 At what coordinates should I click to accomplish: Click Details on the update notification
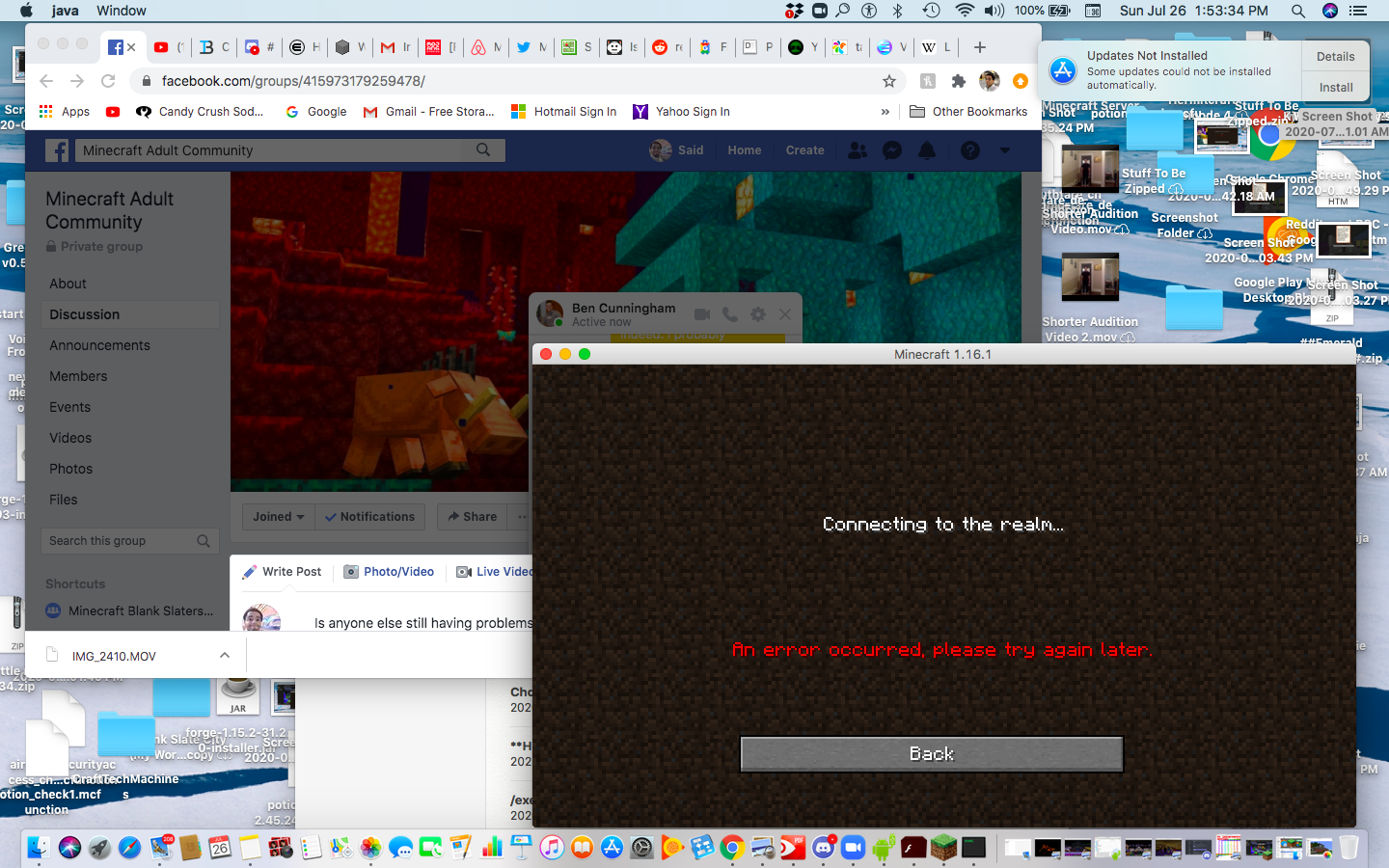pos(1336,57)
